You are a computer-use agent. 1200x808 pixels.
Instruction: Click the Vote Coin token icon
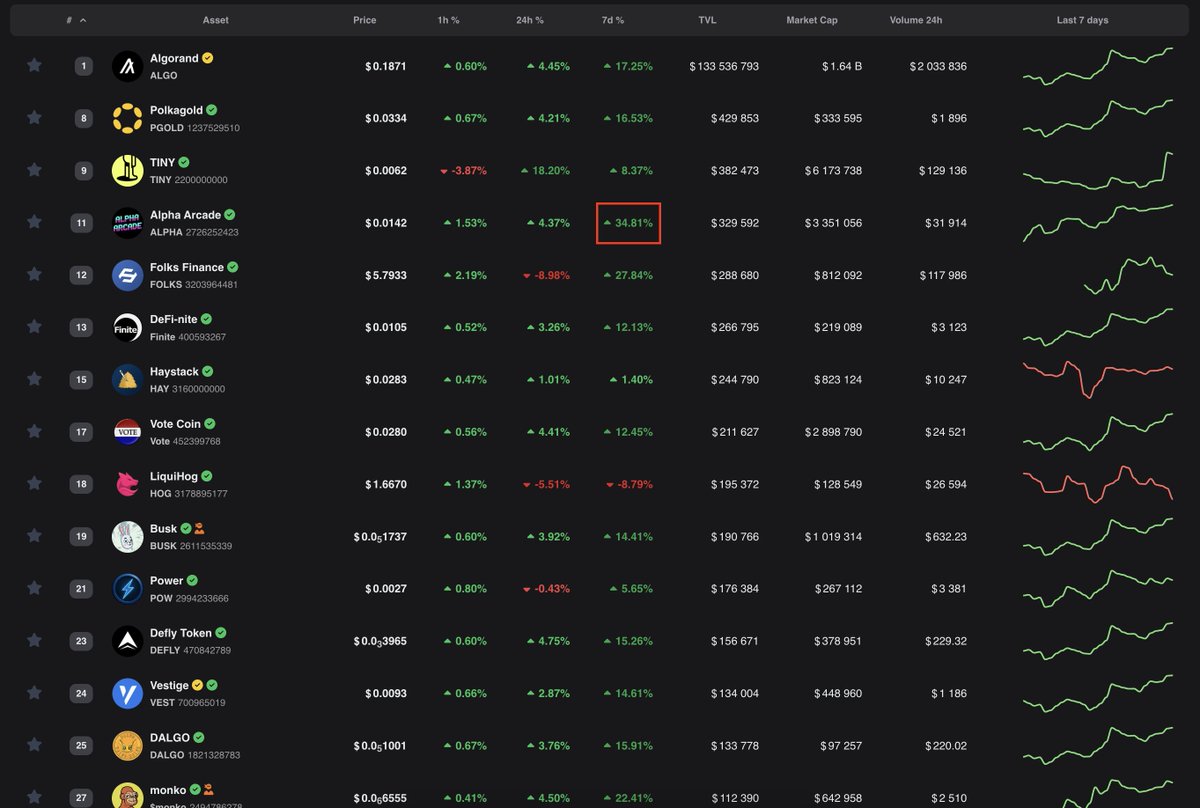(x=127, y=432)
